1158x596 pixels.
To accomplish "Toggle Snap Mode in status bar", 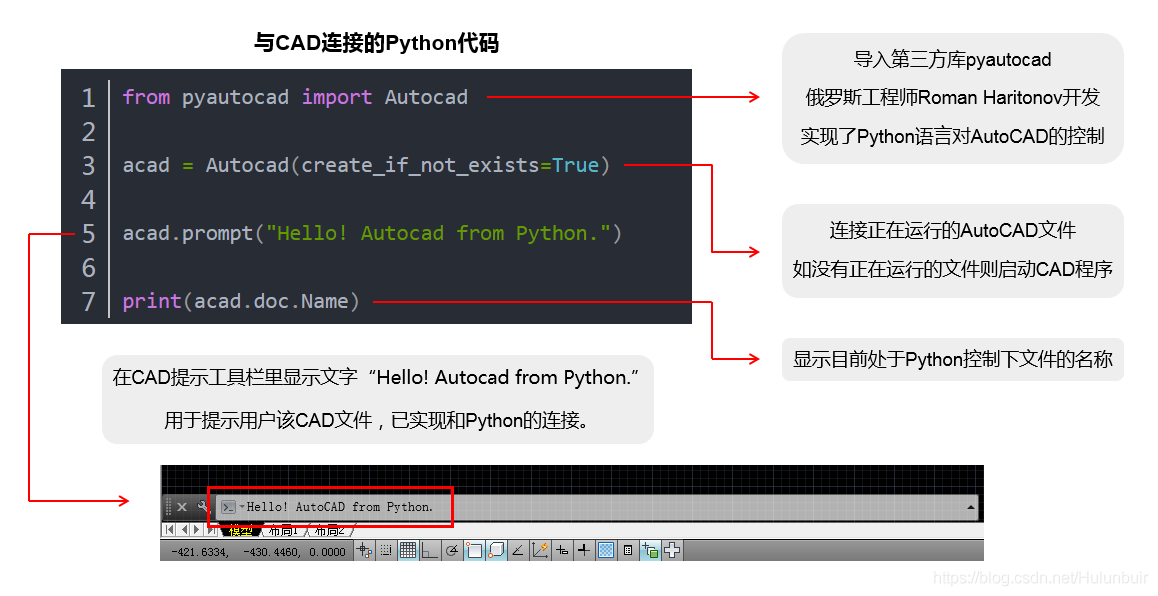I will pyautogui.click(x=385, y=549).
